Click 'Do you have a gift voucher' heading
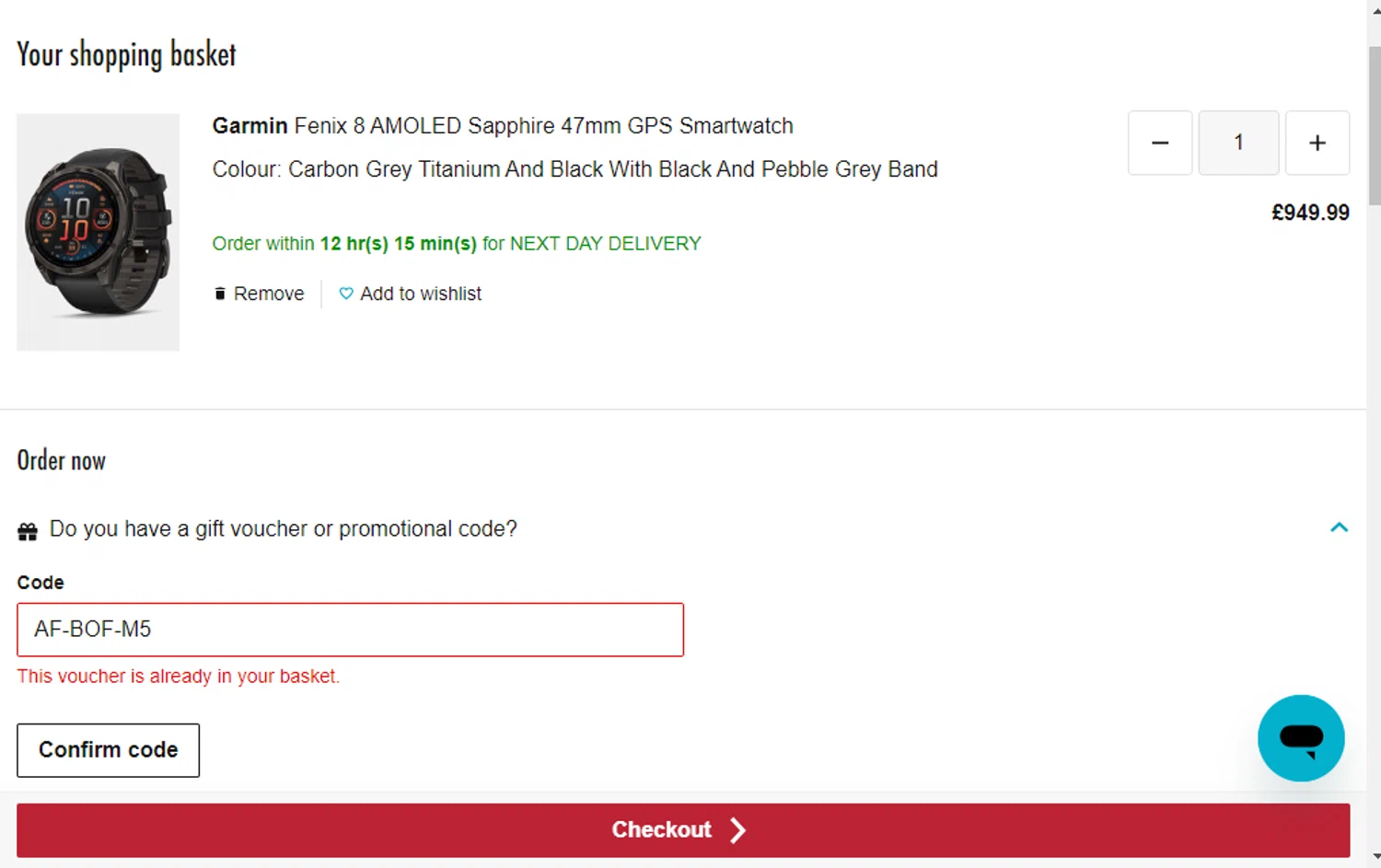 (x=283, y=529)
